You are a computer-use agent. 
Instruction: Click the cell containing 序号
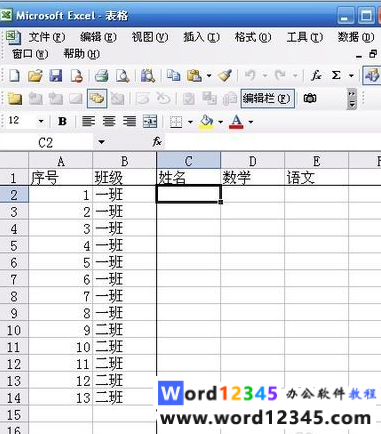tap(61, 177)
